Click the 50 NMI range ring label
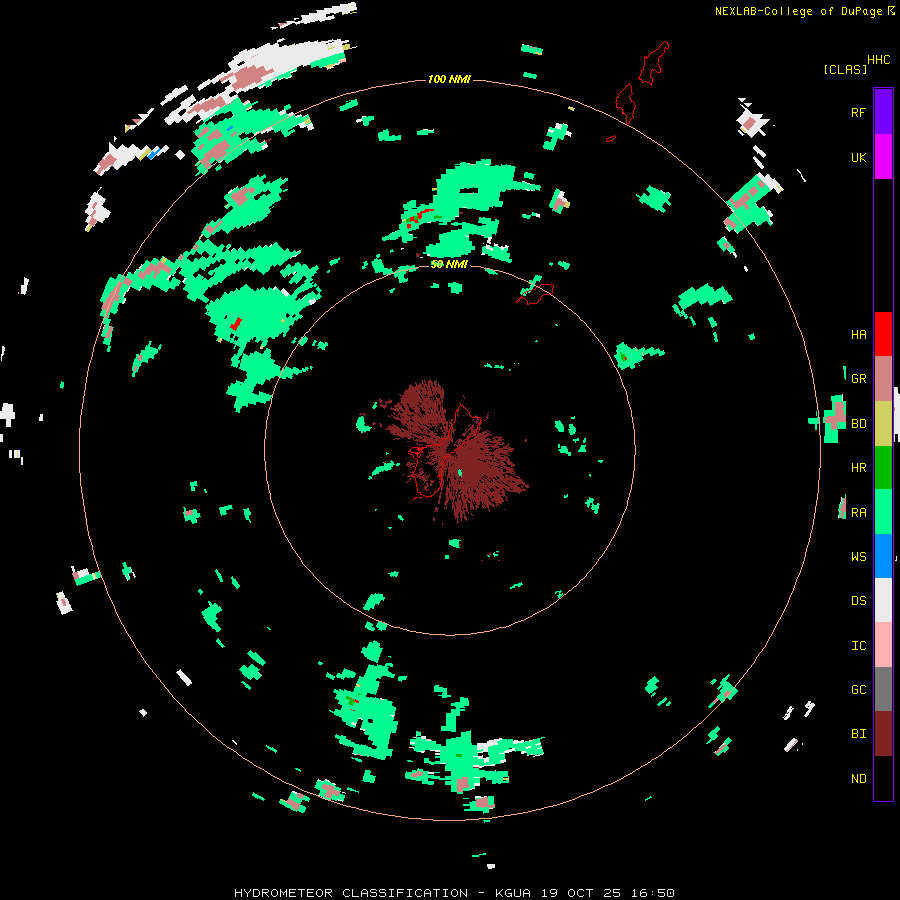 tap(449, 264)
